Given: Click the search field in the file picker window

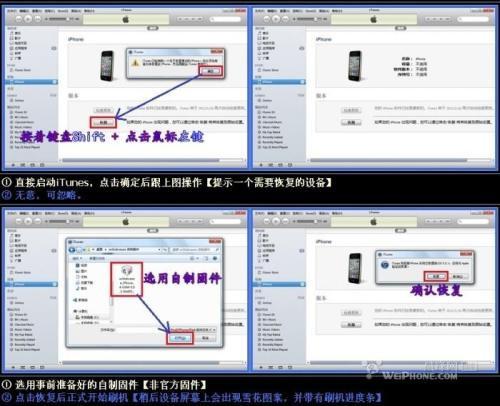Looking at the screenshot, I should coord(195,250).
